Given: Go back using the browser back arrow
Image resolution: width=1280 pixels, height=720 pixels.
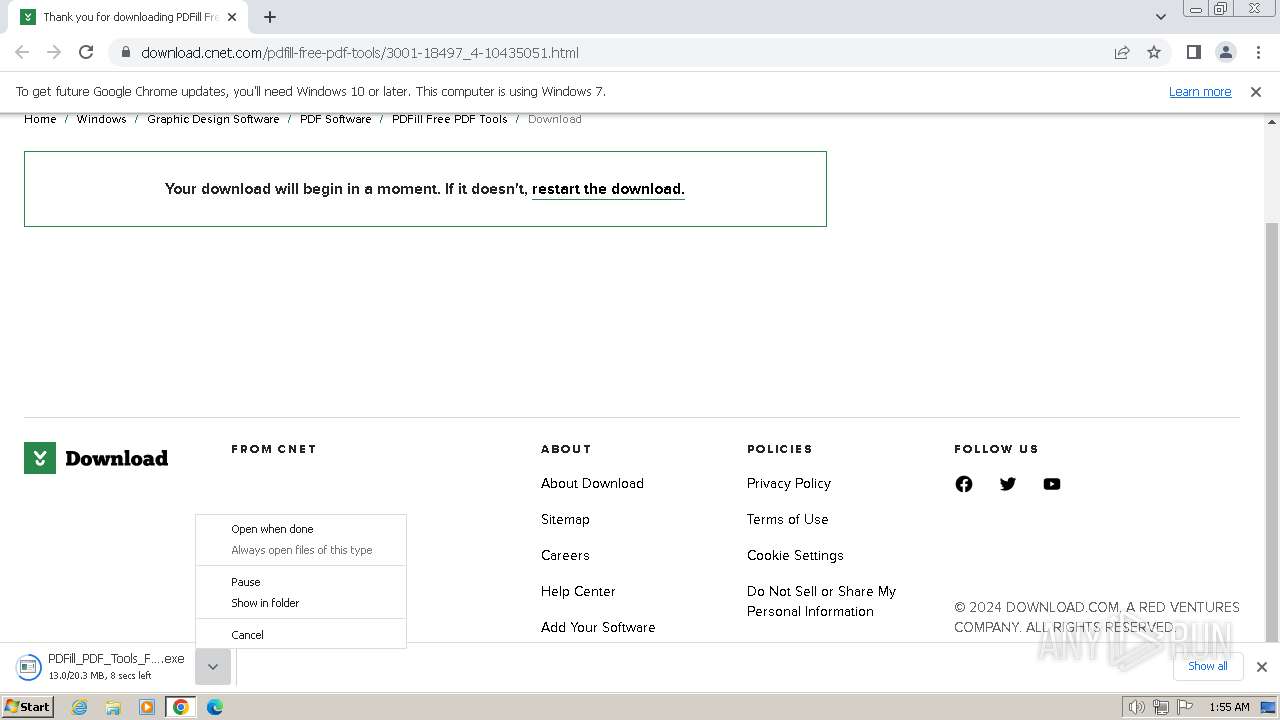Looking at the screenshot, I should 22,52.
